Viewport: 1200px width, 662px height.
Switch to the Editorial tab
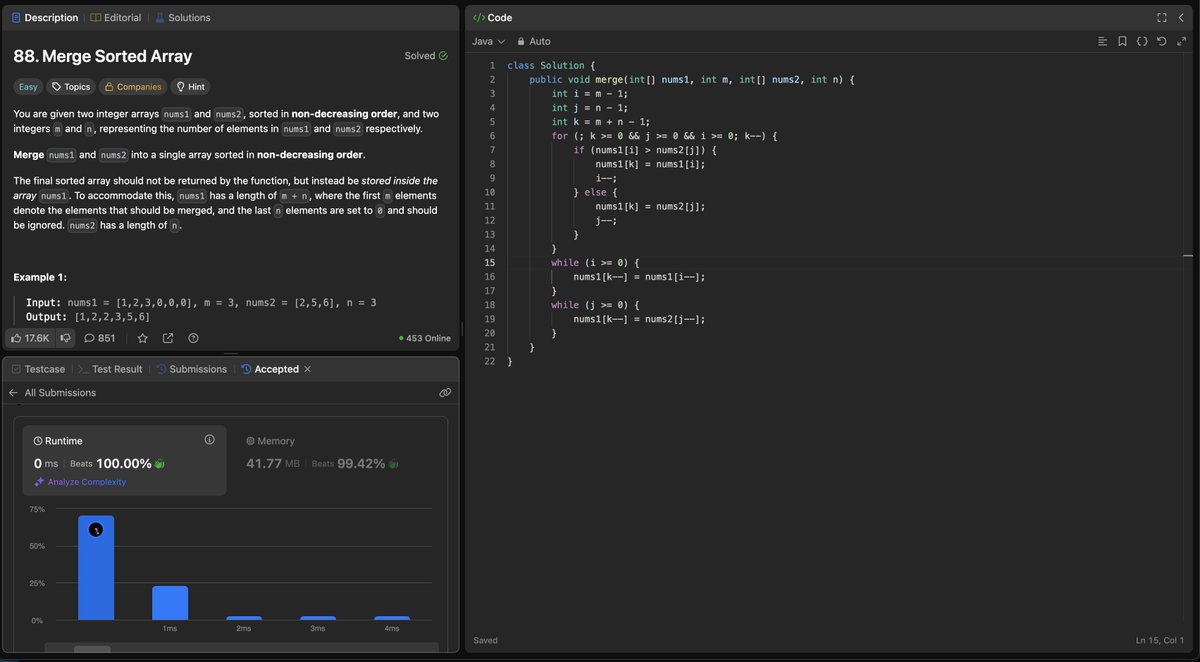point(116,17)
